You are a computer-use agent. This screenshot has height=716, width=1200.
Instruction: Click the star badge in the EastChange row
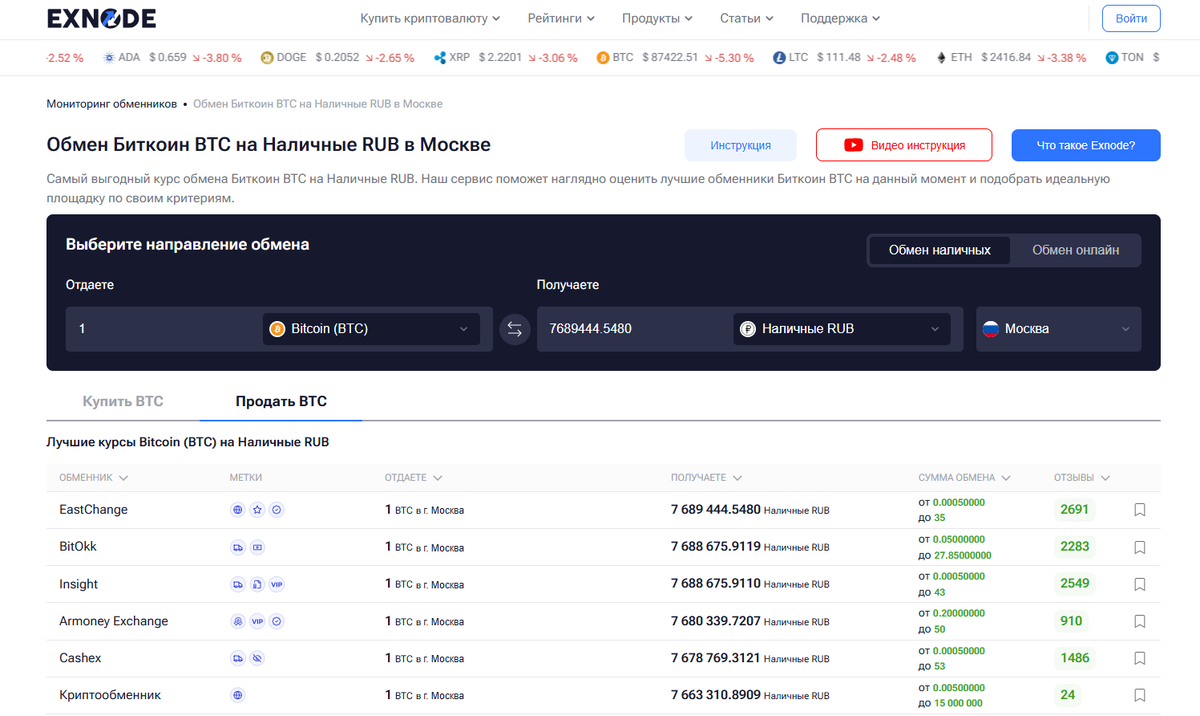257,509
